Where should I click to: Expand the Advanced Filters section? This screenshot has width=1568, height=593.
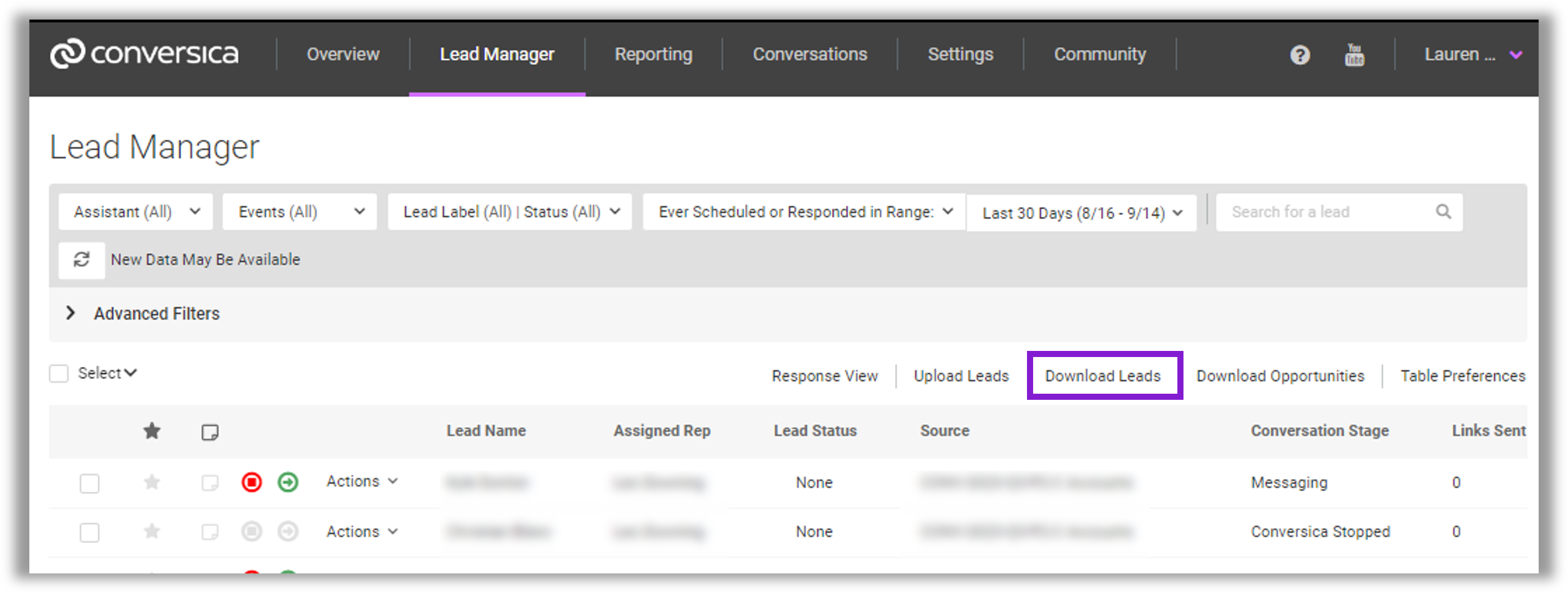click(142, 314)
